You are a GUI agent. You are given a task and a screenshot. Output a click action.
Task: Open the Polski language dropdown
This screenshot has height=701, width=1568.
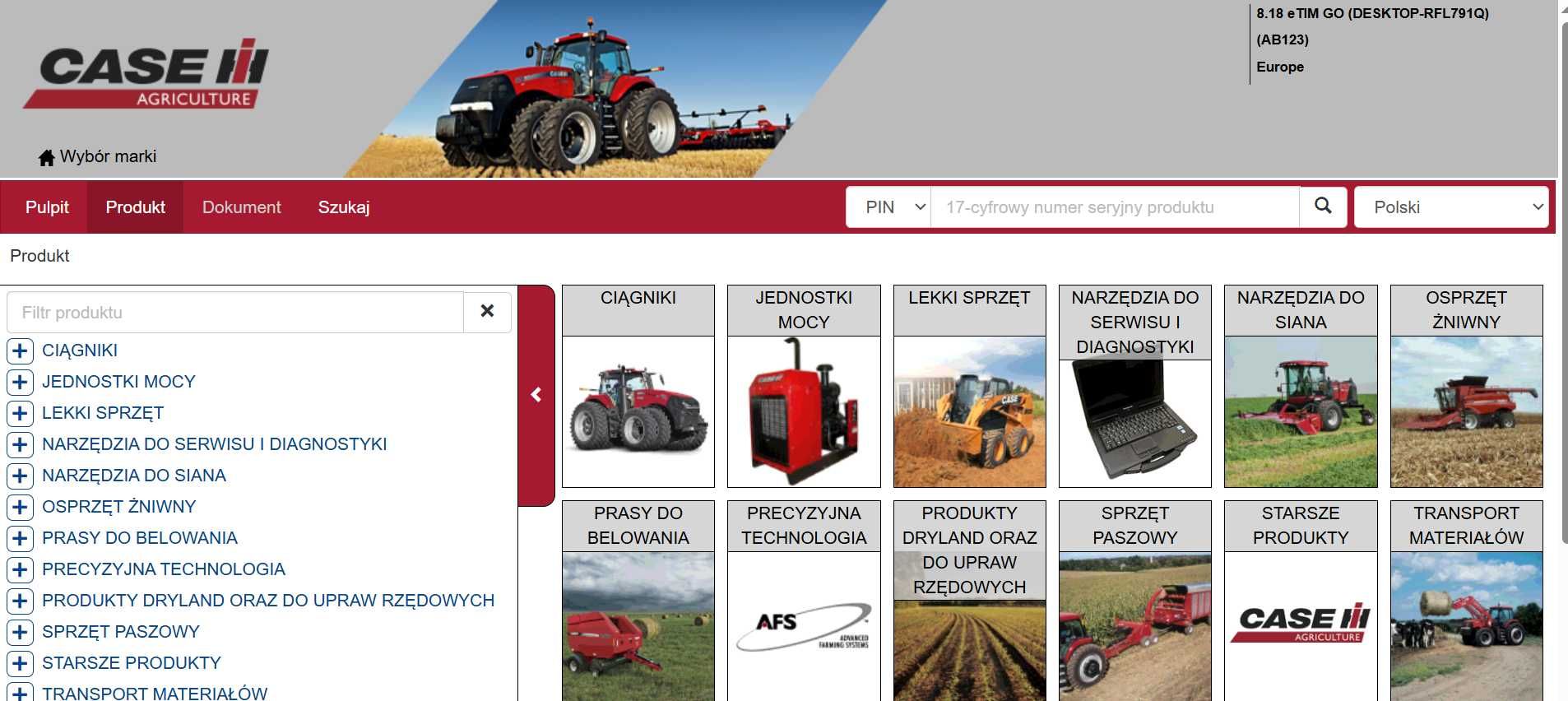click(1451, 207)
